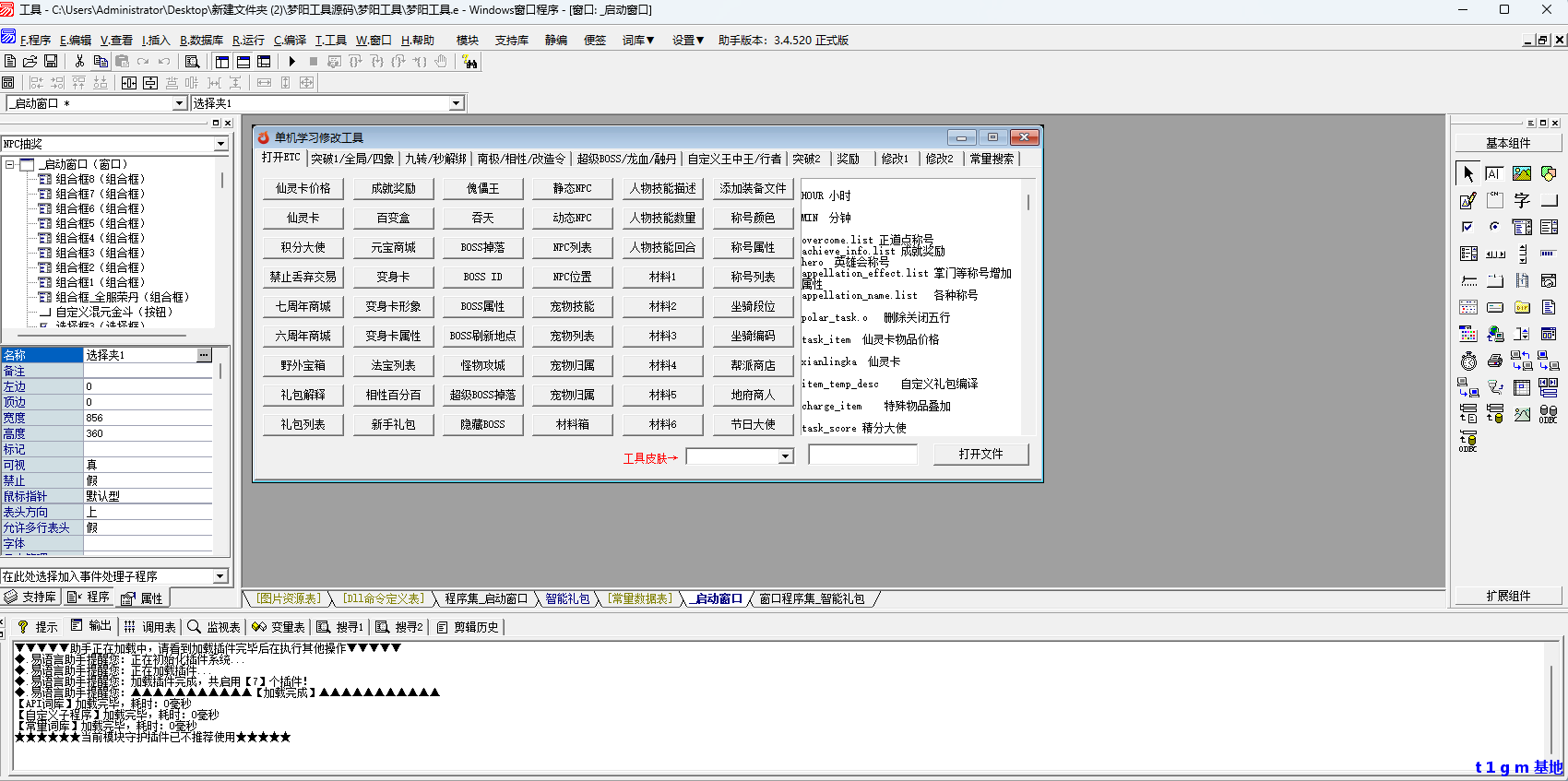The width and height of the screenshot is (1568, 781).
Task: Open the F.程序 menu
Action: pos(35,40)
